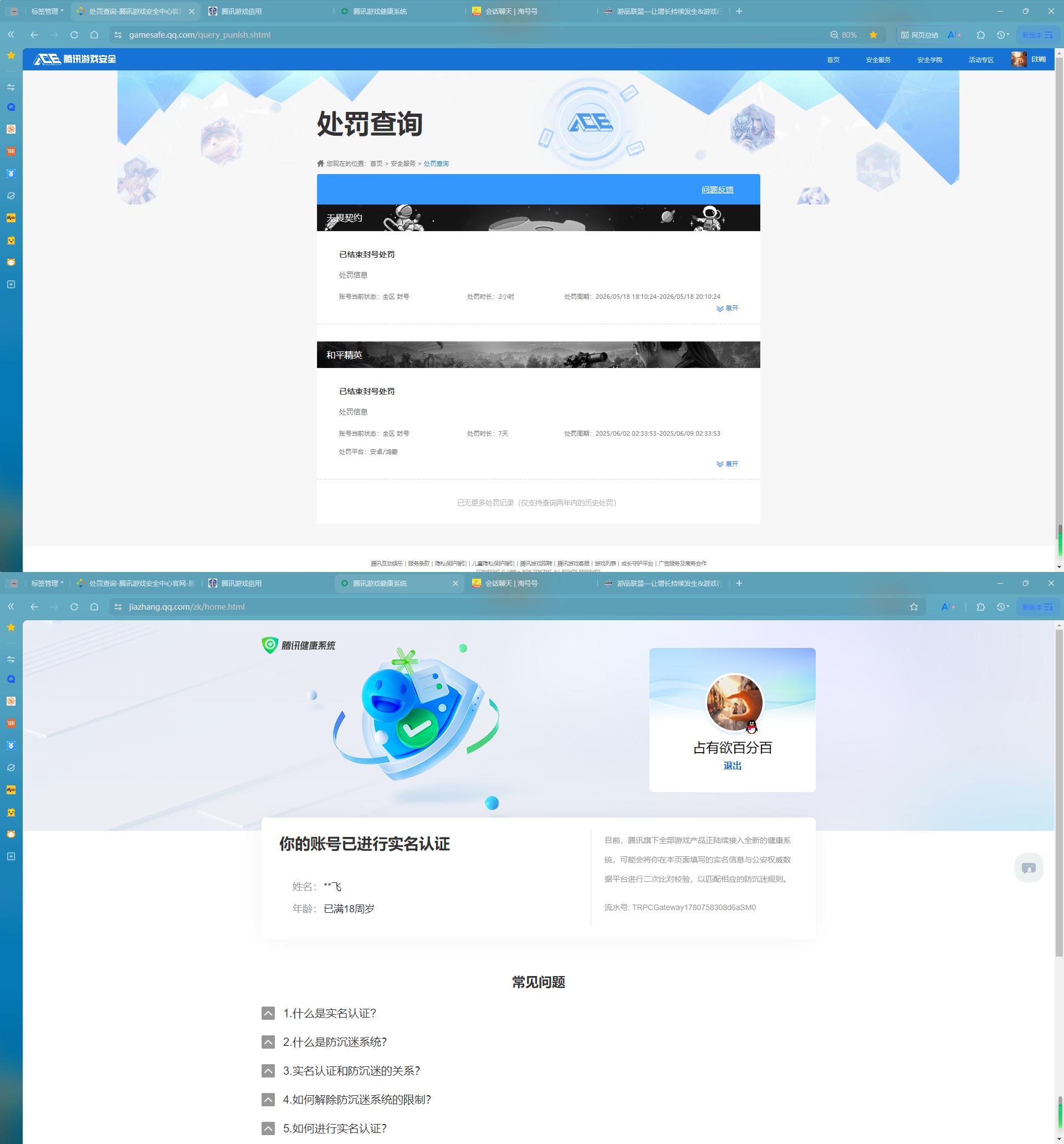Screen dimensions: 1064x1144
Task: Open 首页 in the ACE site navigation
Action: (833, 60)
